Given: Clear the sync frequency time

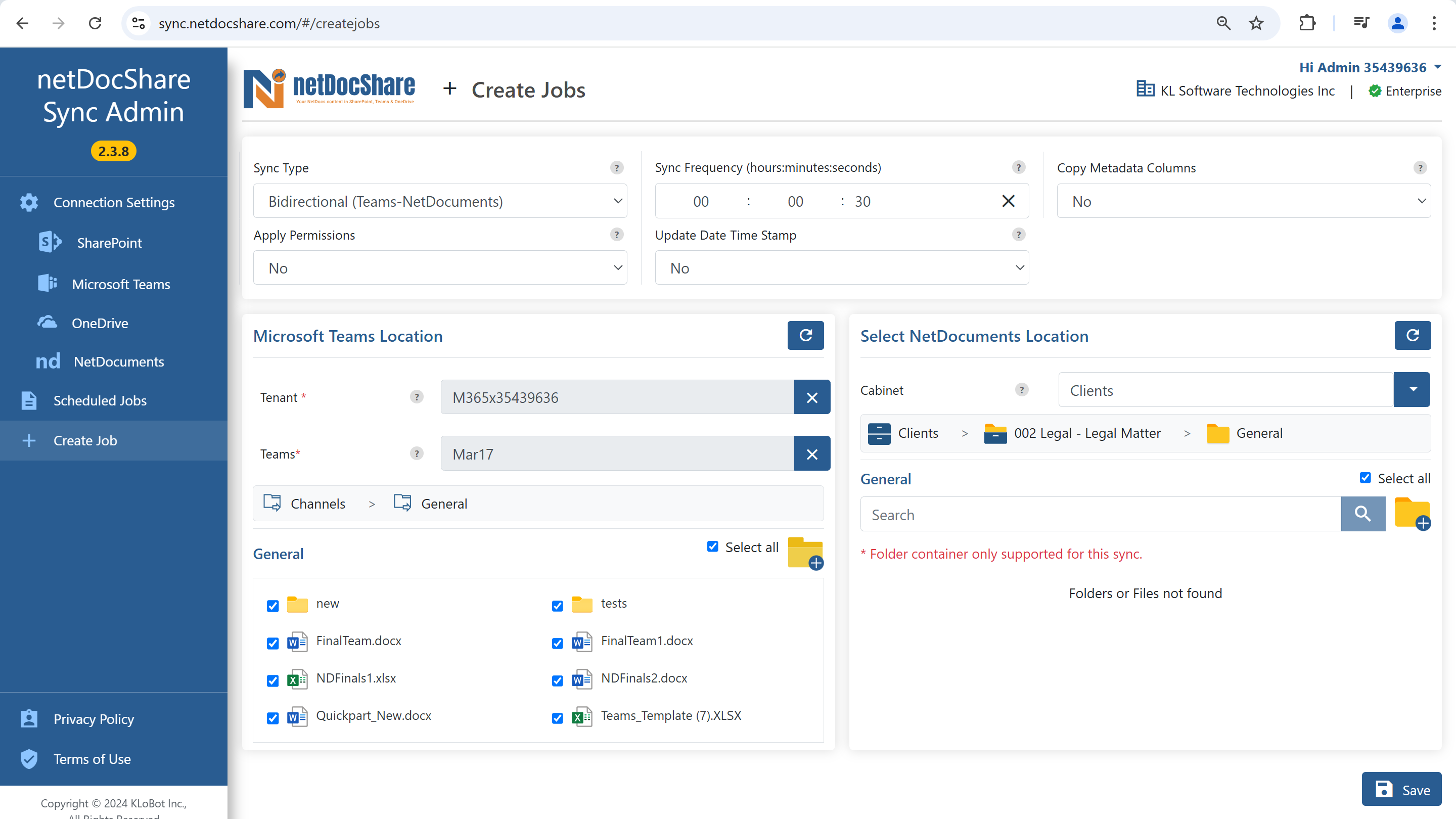Looking at the screenshot, I should coord(1009,201).
